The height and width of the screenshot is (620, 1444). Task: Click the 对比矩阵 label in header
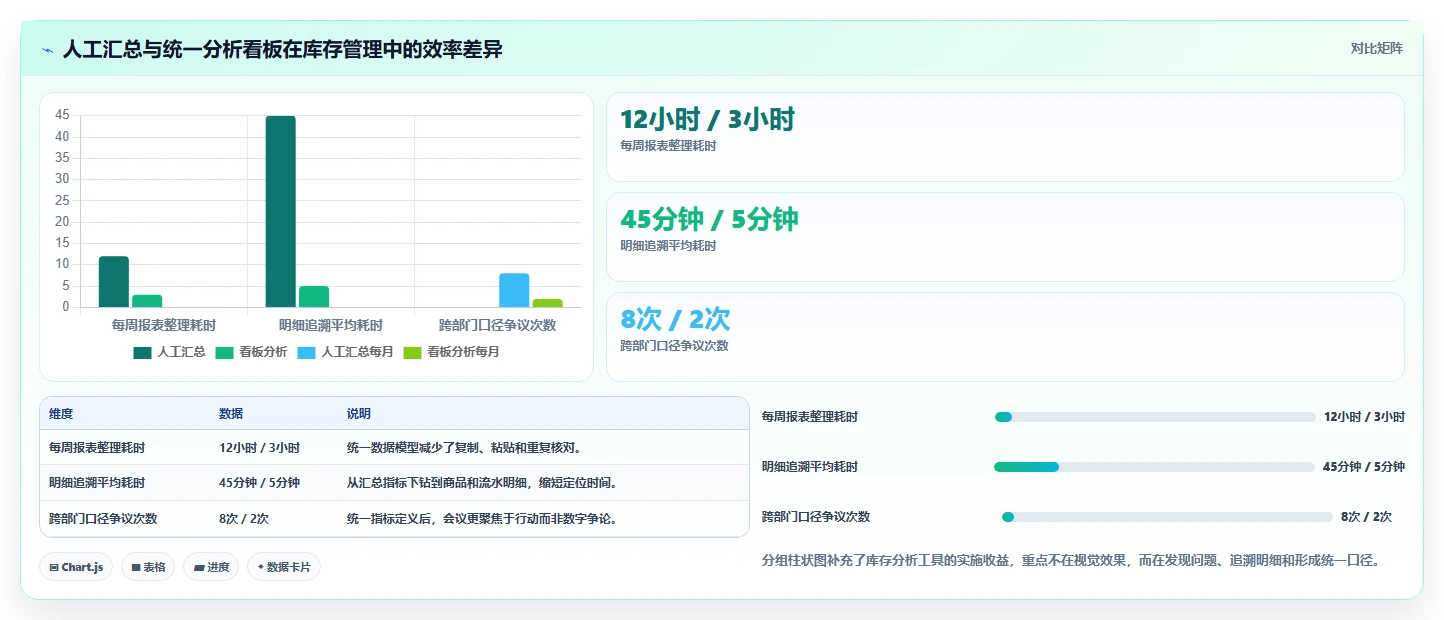(x=1376, y=48)
